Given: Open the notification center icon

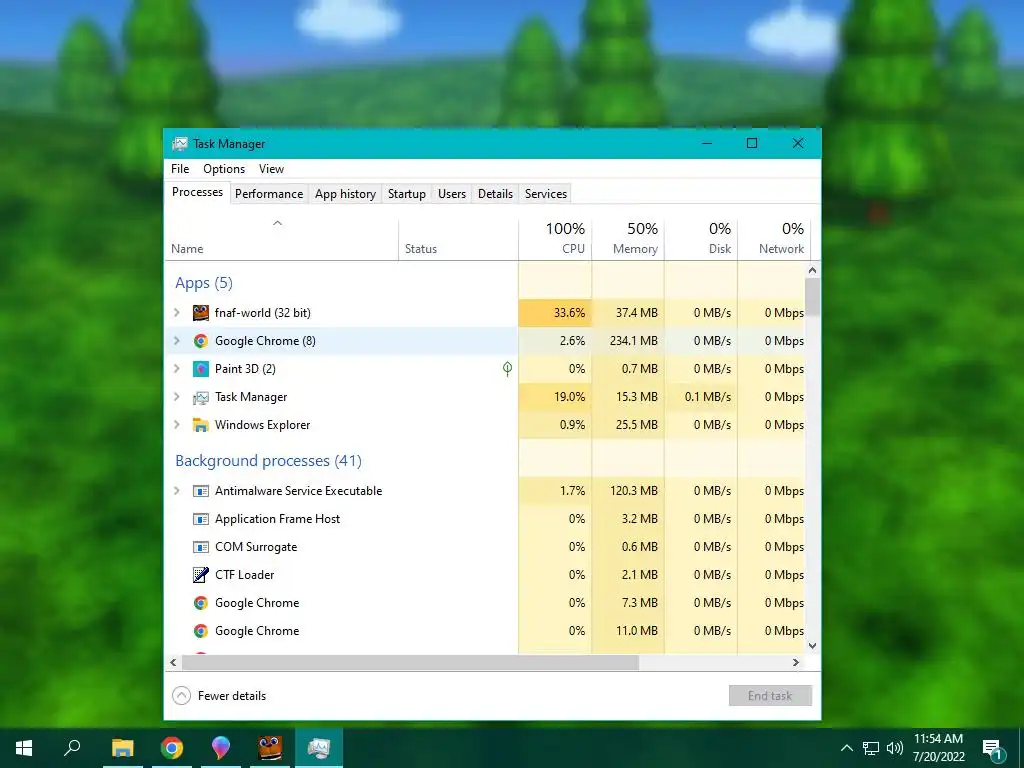Looking at the screenshot, I should click(993, 748).
